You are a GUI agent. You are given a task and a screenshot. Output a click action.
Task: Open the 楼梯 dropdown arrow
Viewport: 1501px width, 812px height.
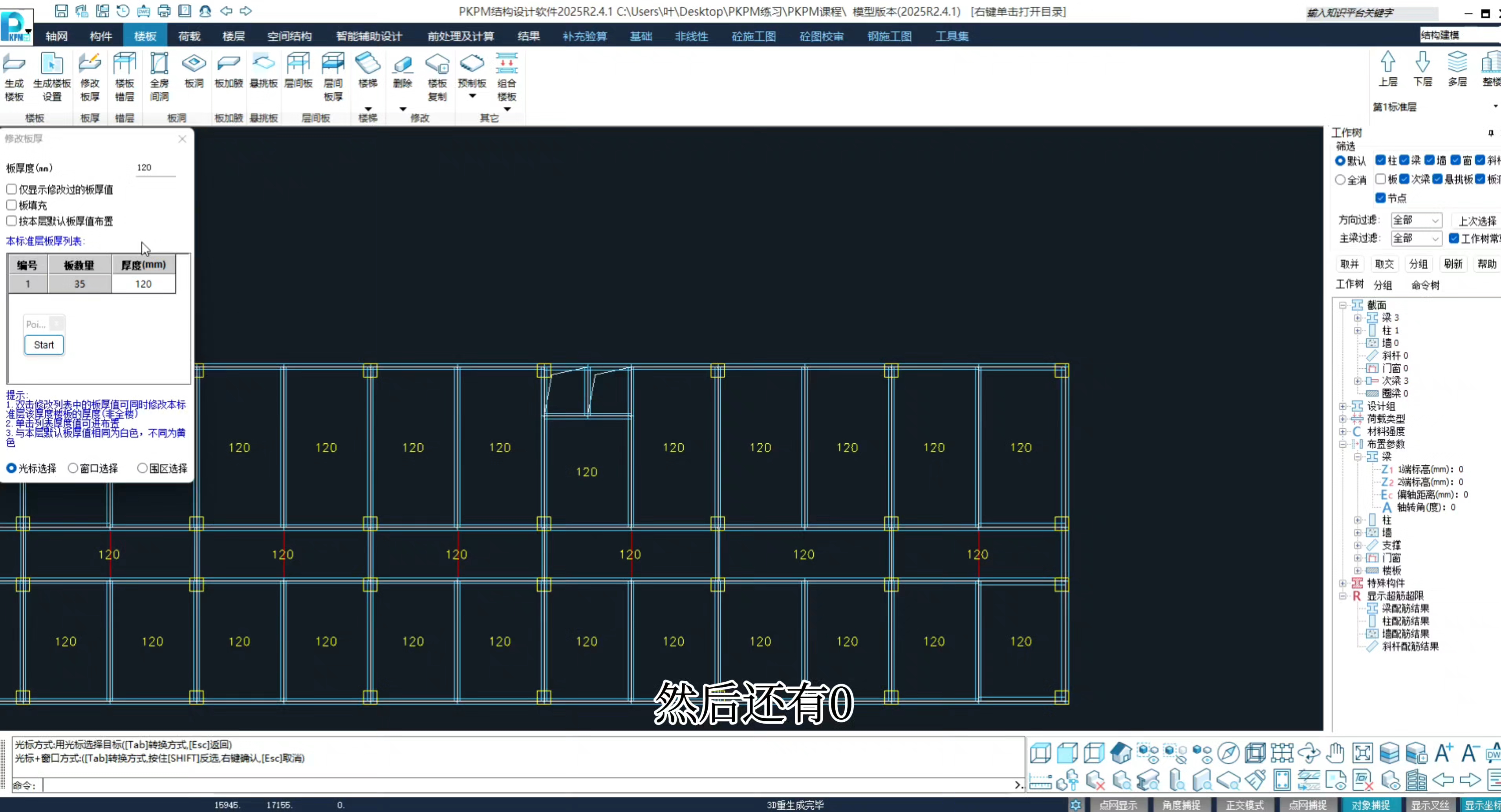[368, 109]
